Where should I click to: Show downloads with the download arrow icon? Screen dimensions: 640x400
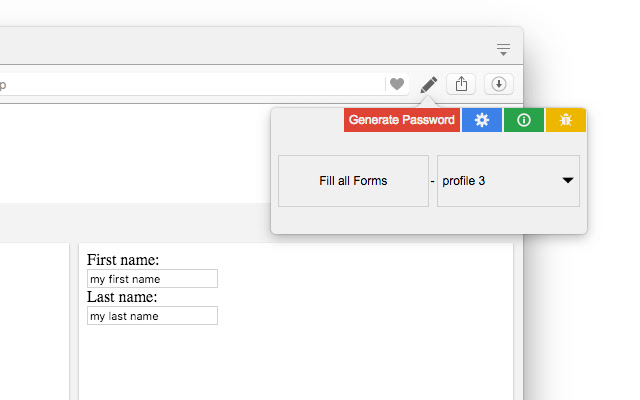tap(499, 84)
